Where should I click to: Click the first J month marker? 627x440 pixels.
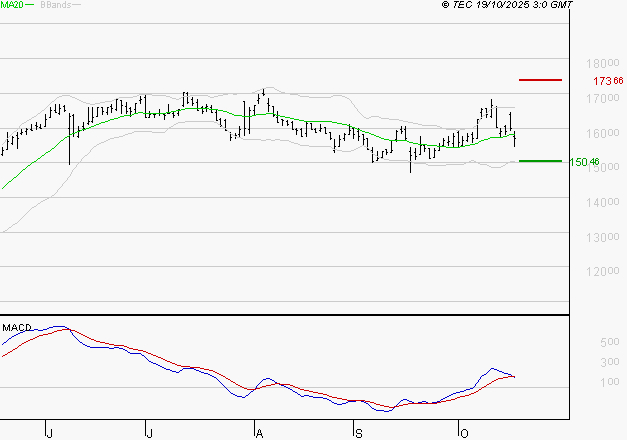[x=49, y=434]
